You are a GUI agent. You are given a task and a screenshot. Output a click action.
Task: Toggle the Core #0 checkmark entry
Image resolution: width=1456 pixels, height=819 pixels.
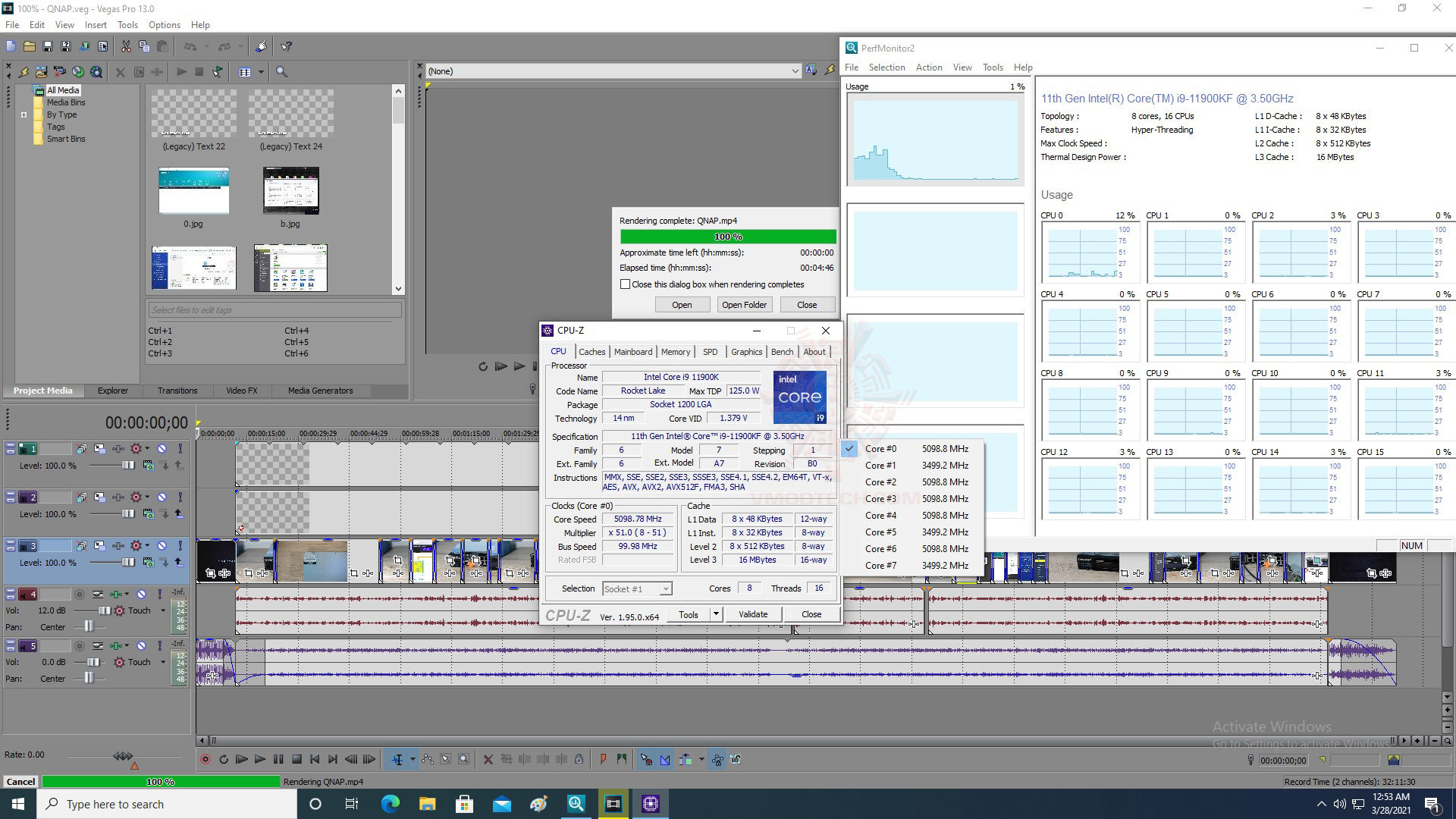[x=880, y=449]
